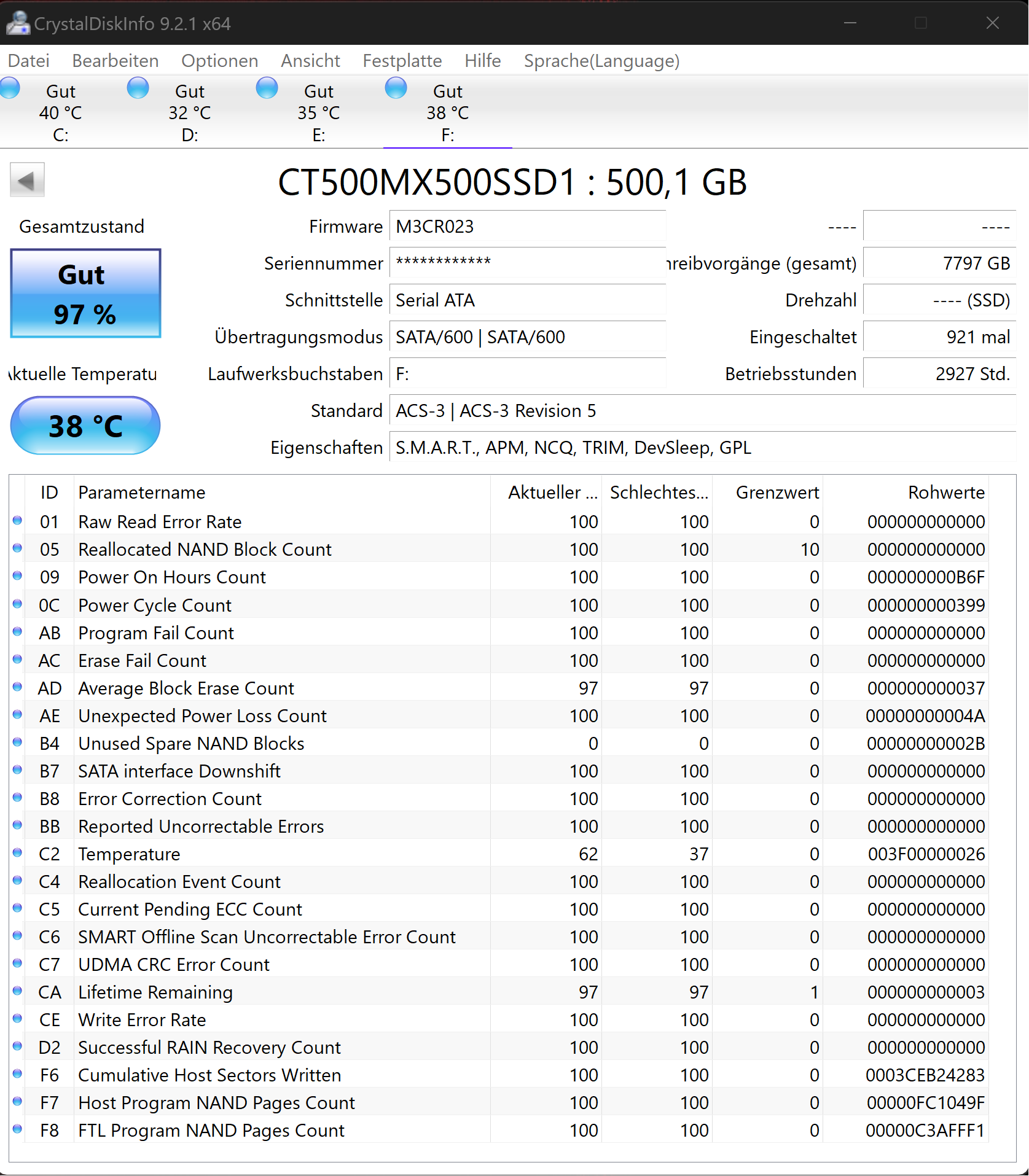Select the SMART Offline Scan Uncorrectable Error Count row
This screenshot has height=1176, width=1029.
click(x=499, y=937)
